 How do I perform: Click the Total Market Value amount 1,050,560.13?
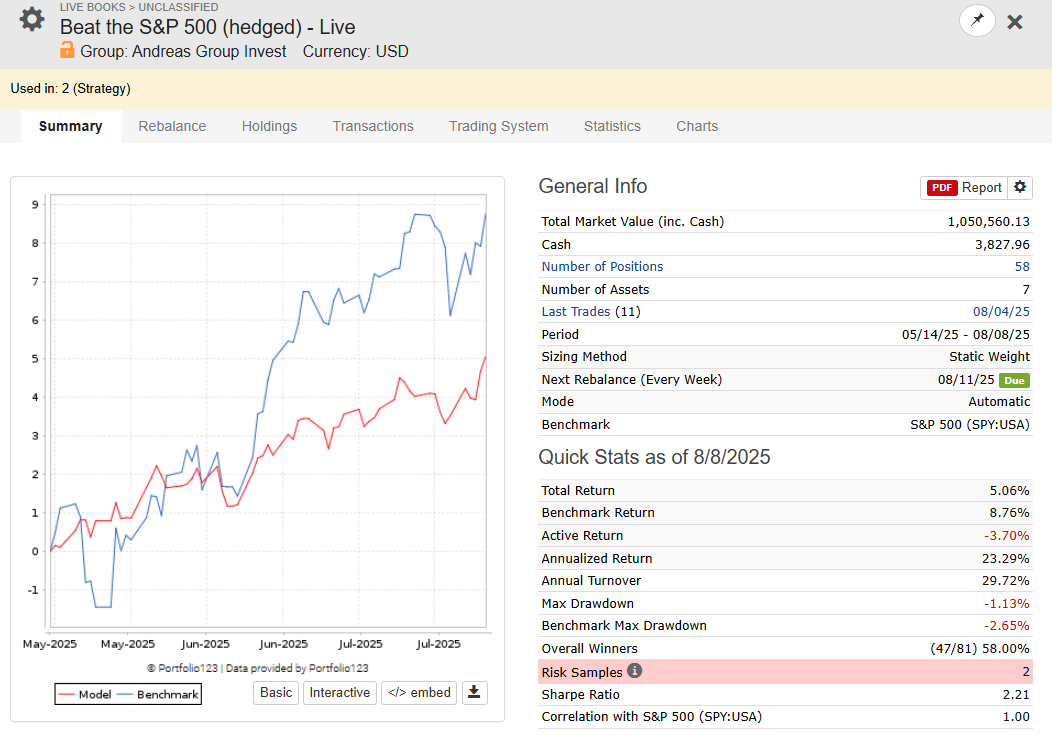click(x=988, y=222)
